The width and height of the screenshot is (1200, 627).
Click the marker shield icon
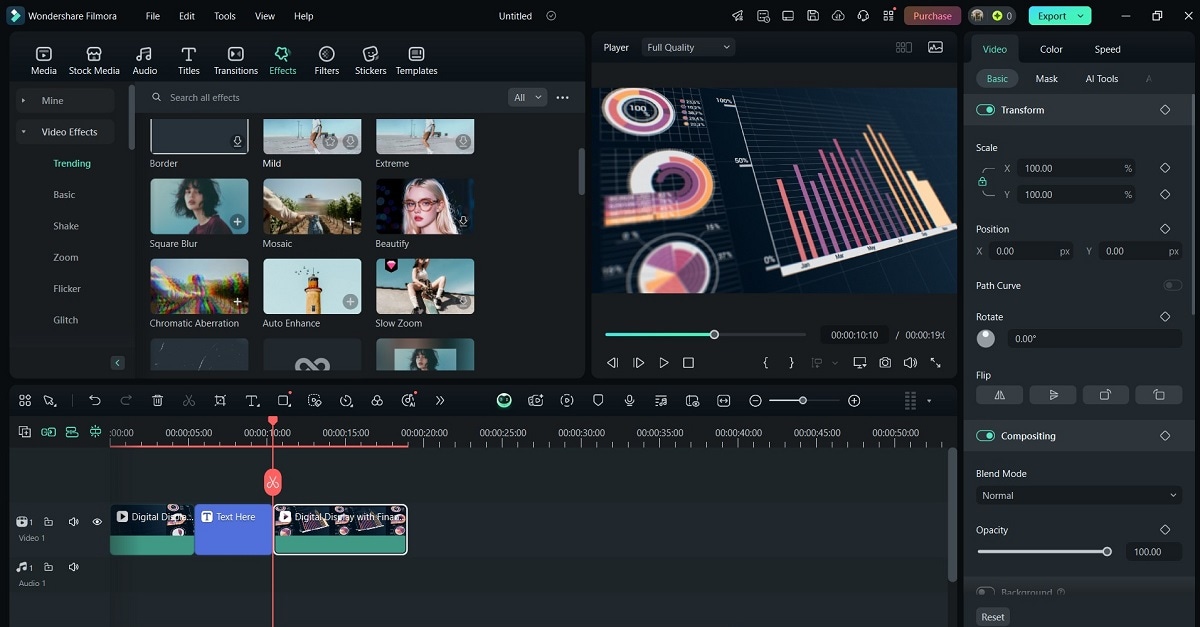(x=598, y=400)
